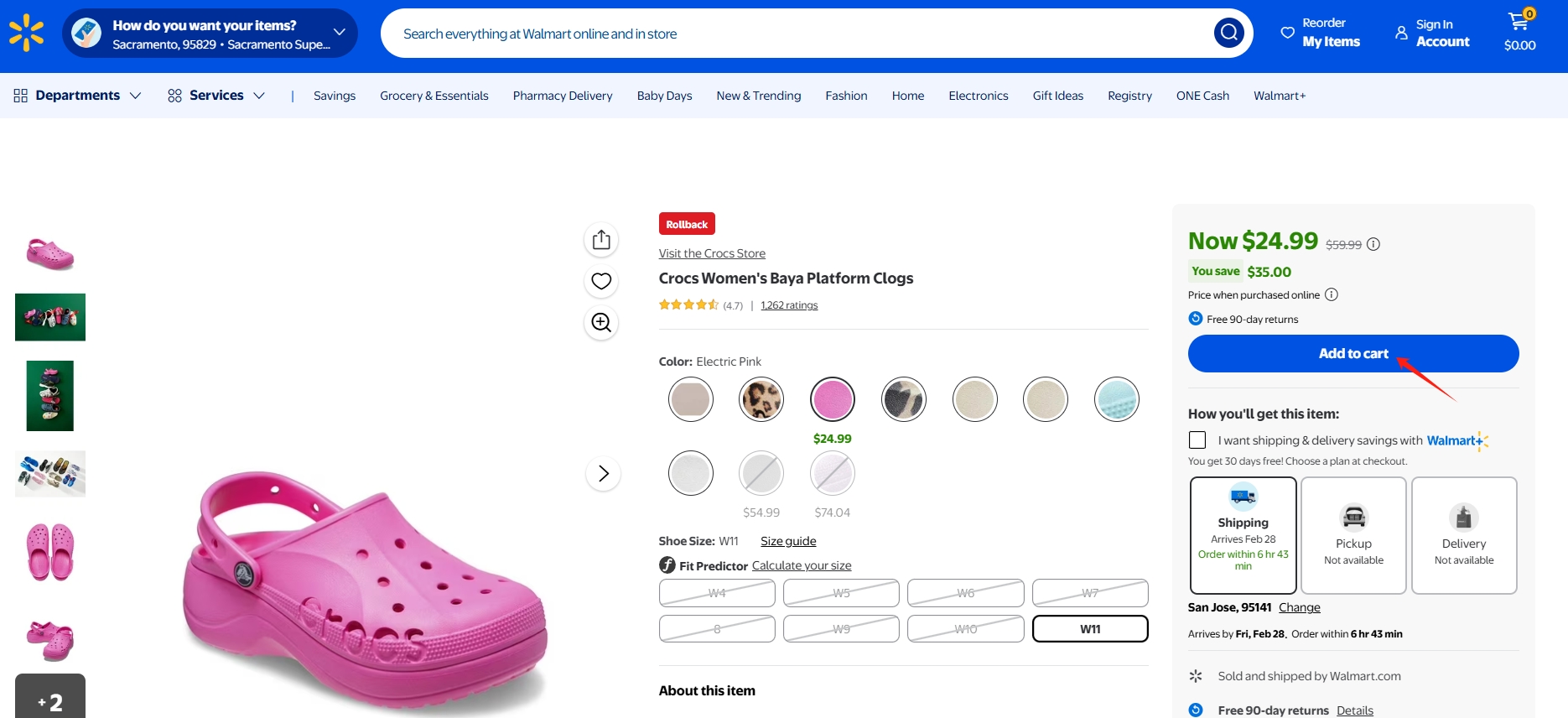Open Pharmacy Delivery
This screenshot has height=718, width=1568.
[563, 96]
